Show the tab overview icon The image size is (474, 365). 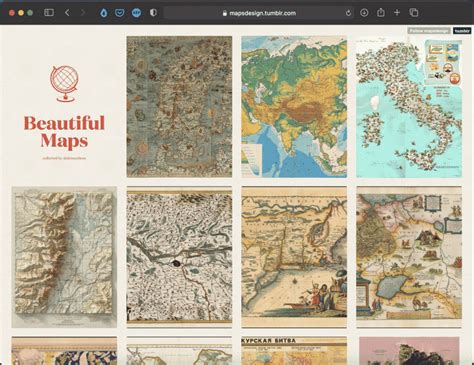[414, 13]
